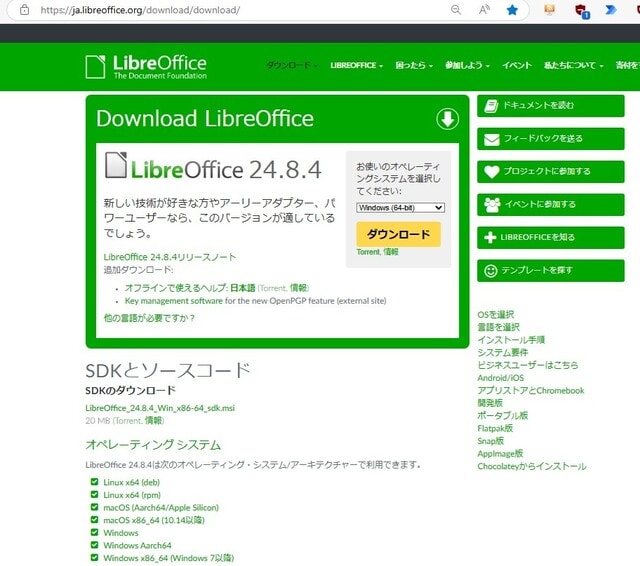This screenshot has width=640, height=566.
Task: Click アプリストアとChromebook sidebar link
Action: [x=531, y=391]
